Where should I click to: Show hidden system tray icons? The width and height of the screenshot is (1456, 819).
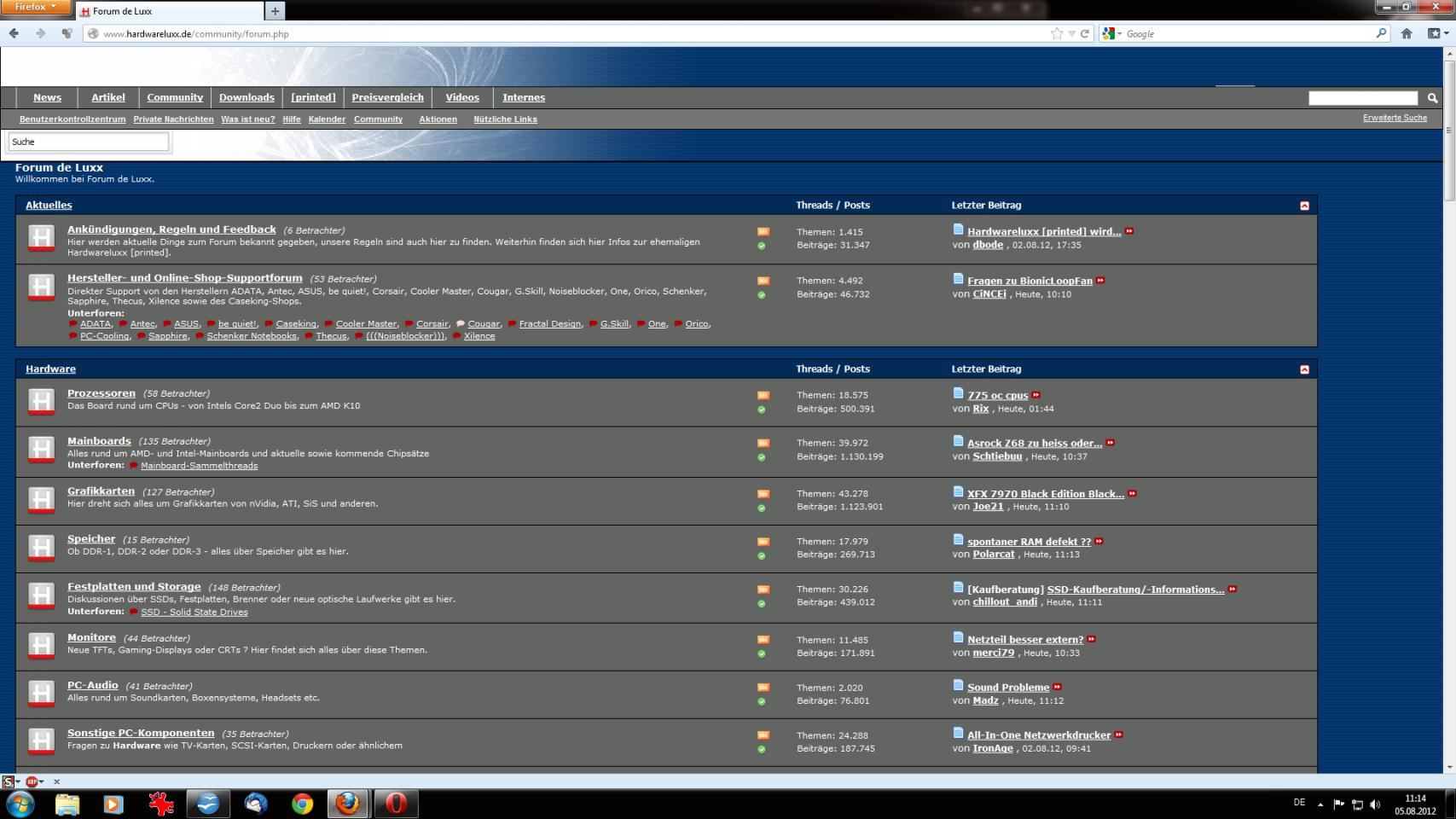1320,804
